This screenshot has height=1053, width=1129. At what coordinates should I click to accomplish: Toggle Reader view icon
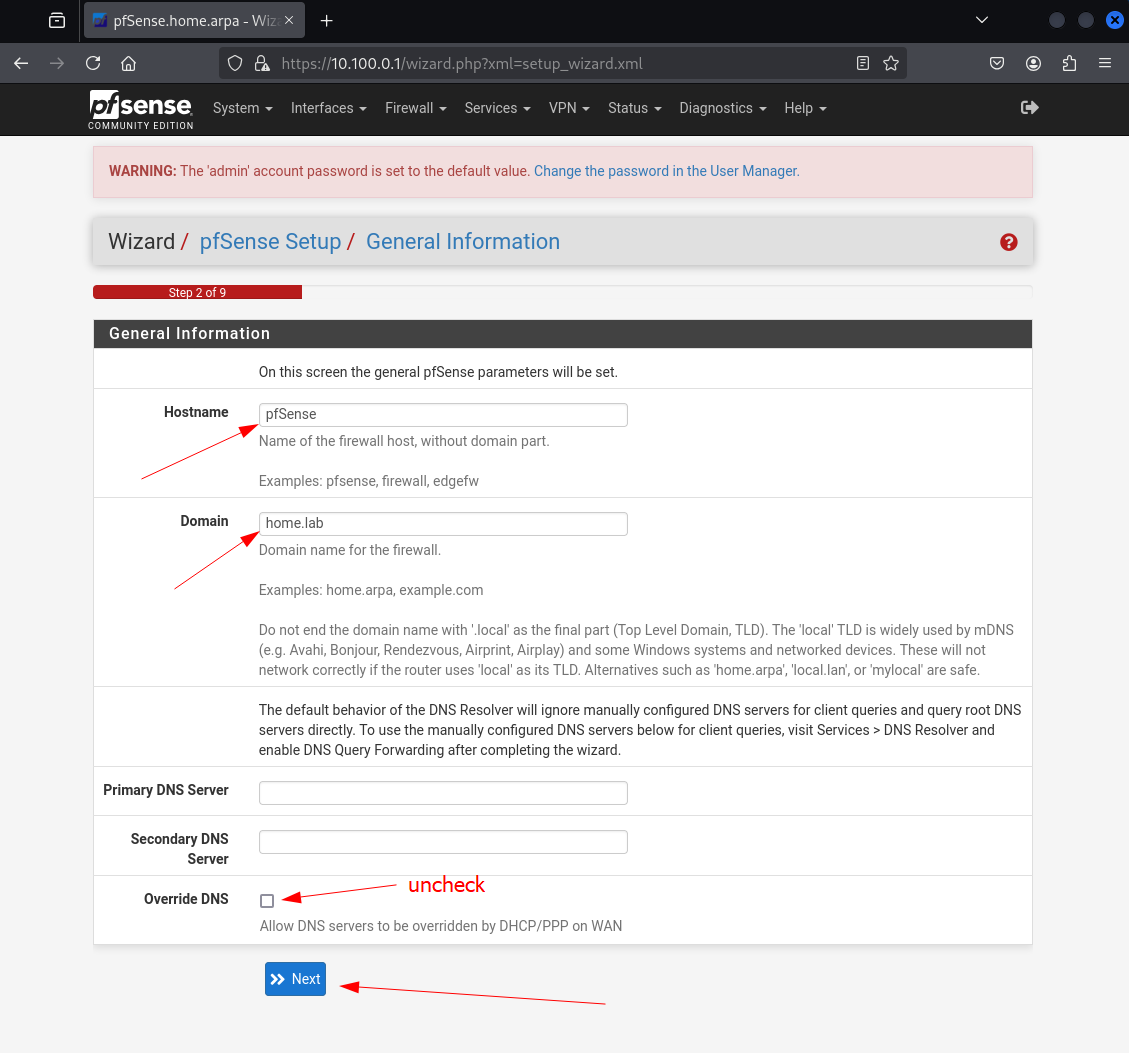[x=863, y=63]
